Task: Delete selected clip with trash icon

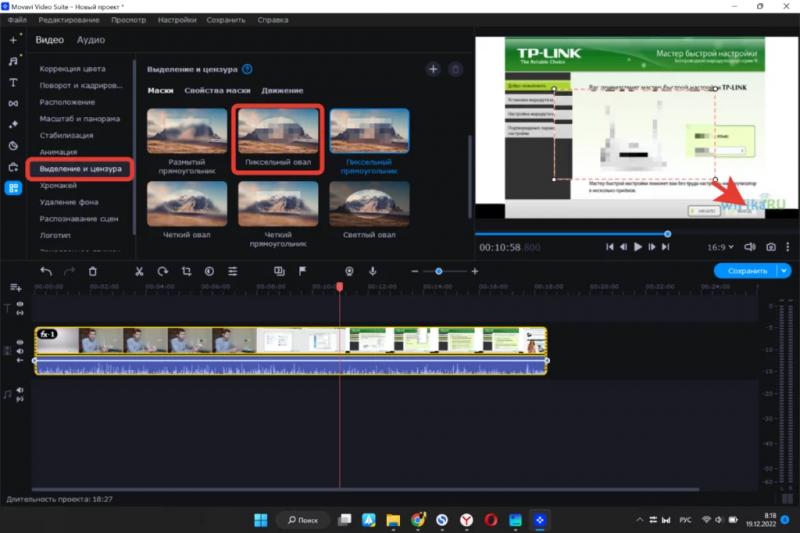Action: [93, 271]
